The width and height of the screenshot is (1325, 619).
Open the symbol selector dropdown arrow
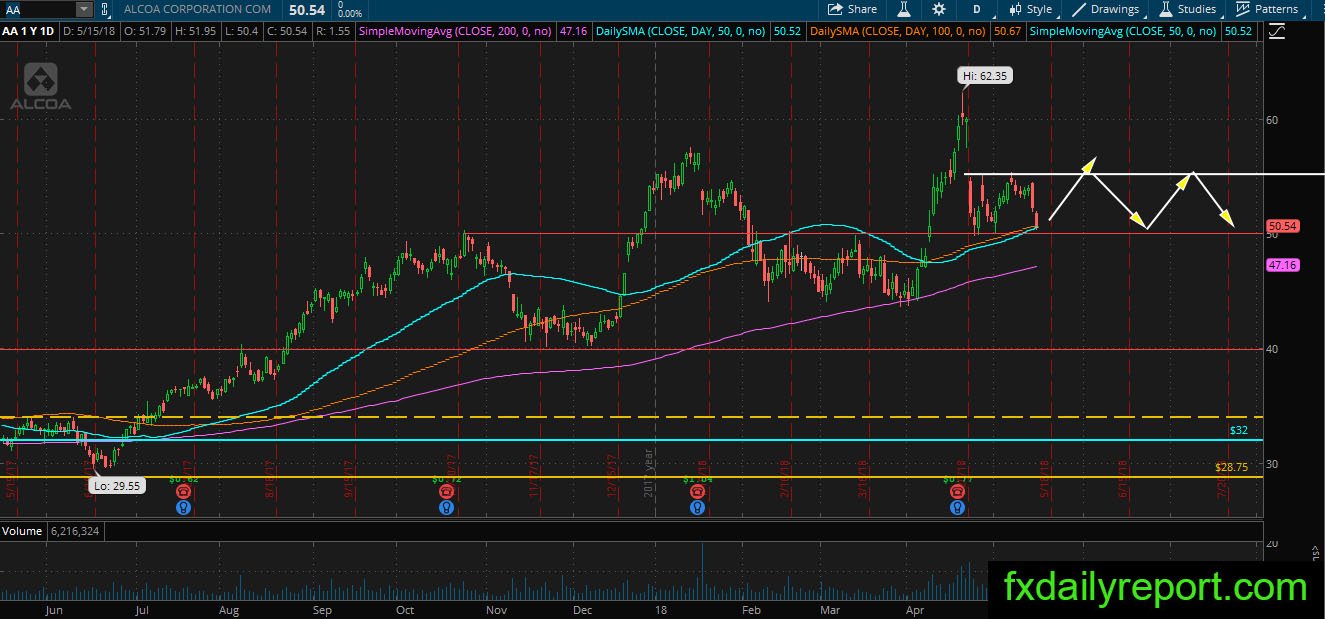coord(84,9)
